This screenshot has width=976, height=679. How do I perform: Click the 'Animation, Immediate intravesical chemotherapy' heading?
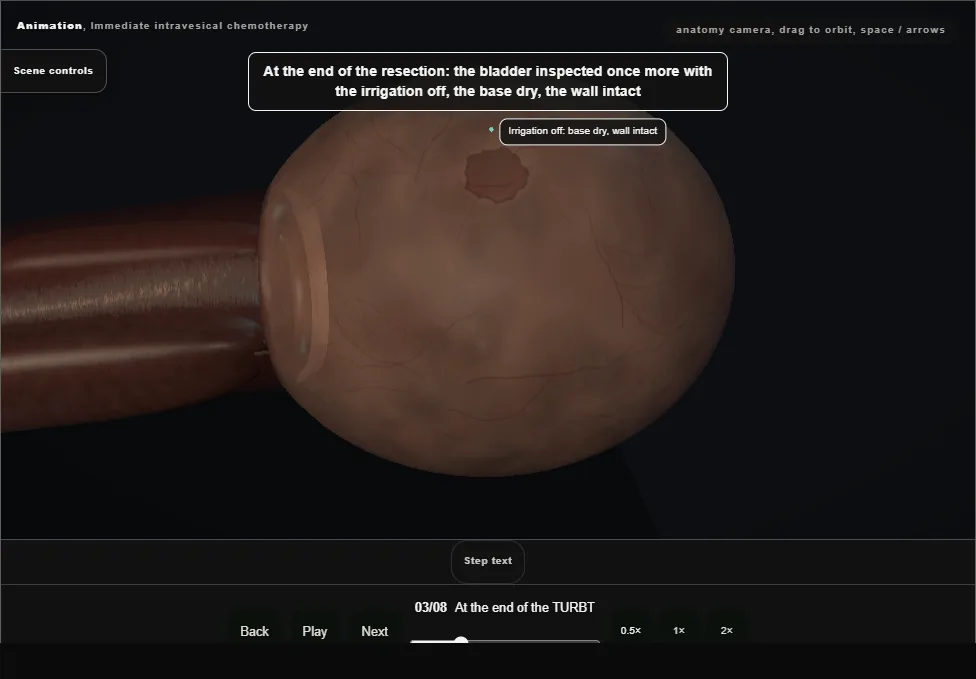(x=162, y=26)
